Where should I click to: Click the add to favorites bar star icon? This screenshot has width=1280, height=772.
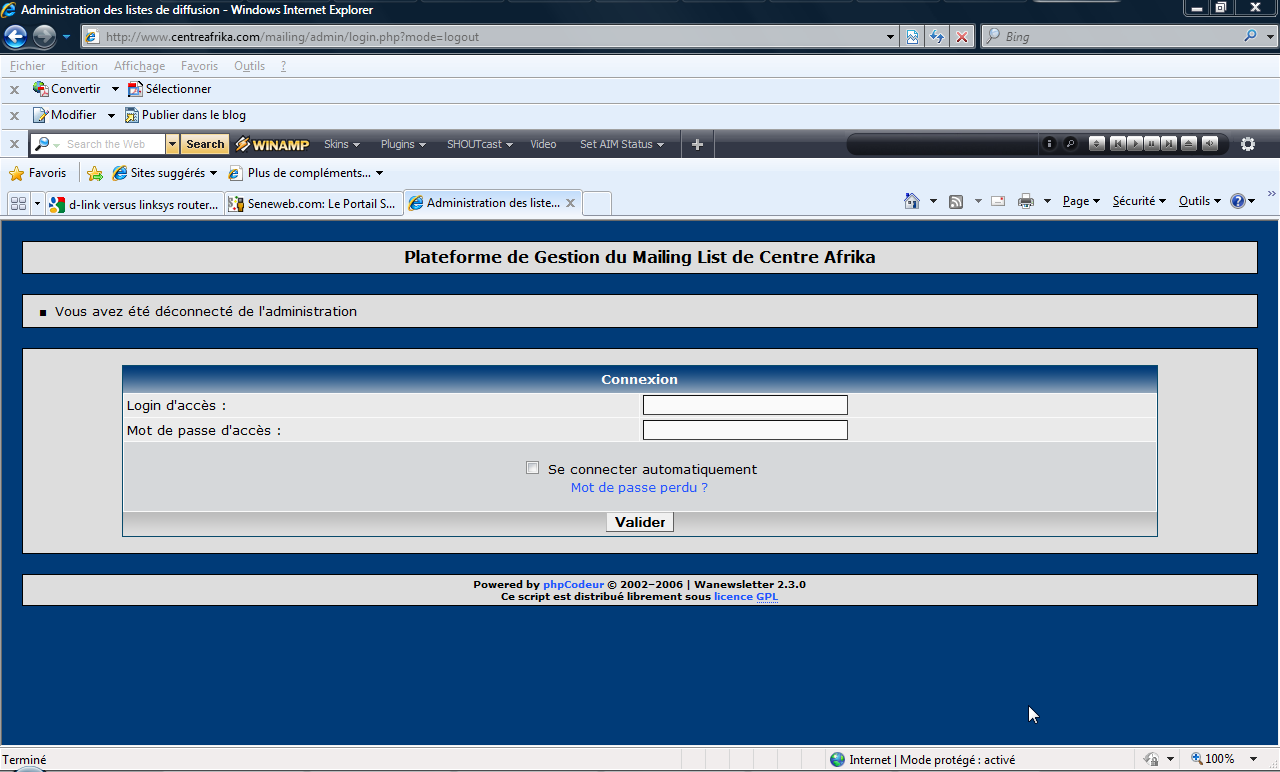(95, 173)
